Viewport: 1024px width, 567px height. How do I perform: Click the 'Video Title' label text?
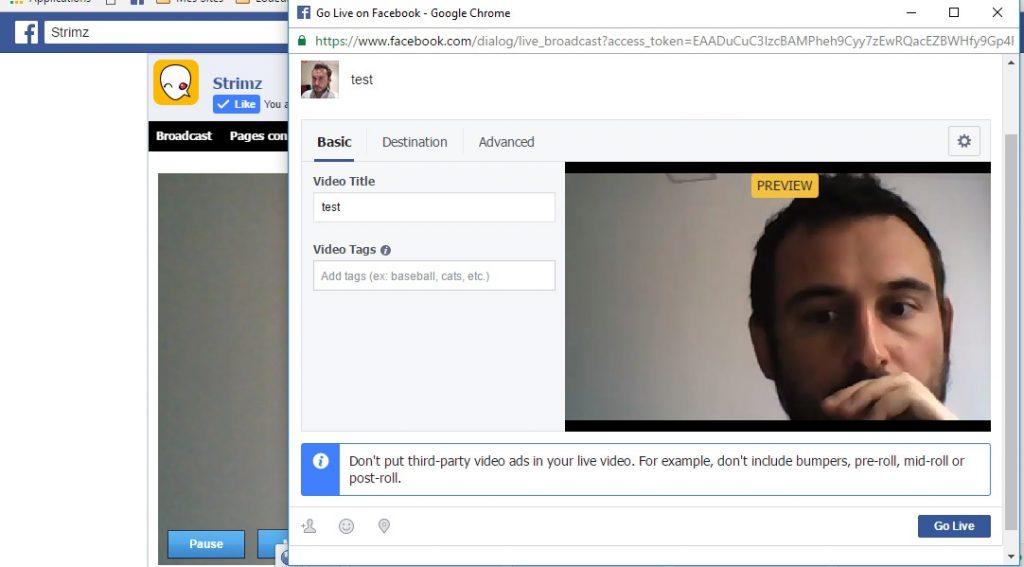coord(344,182)
